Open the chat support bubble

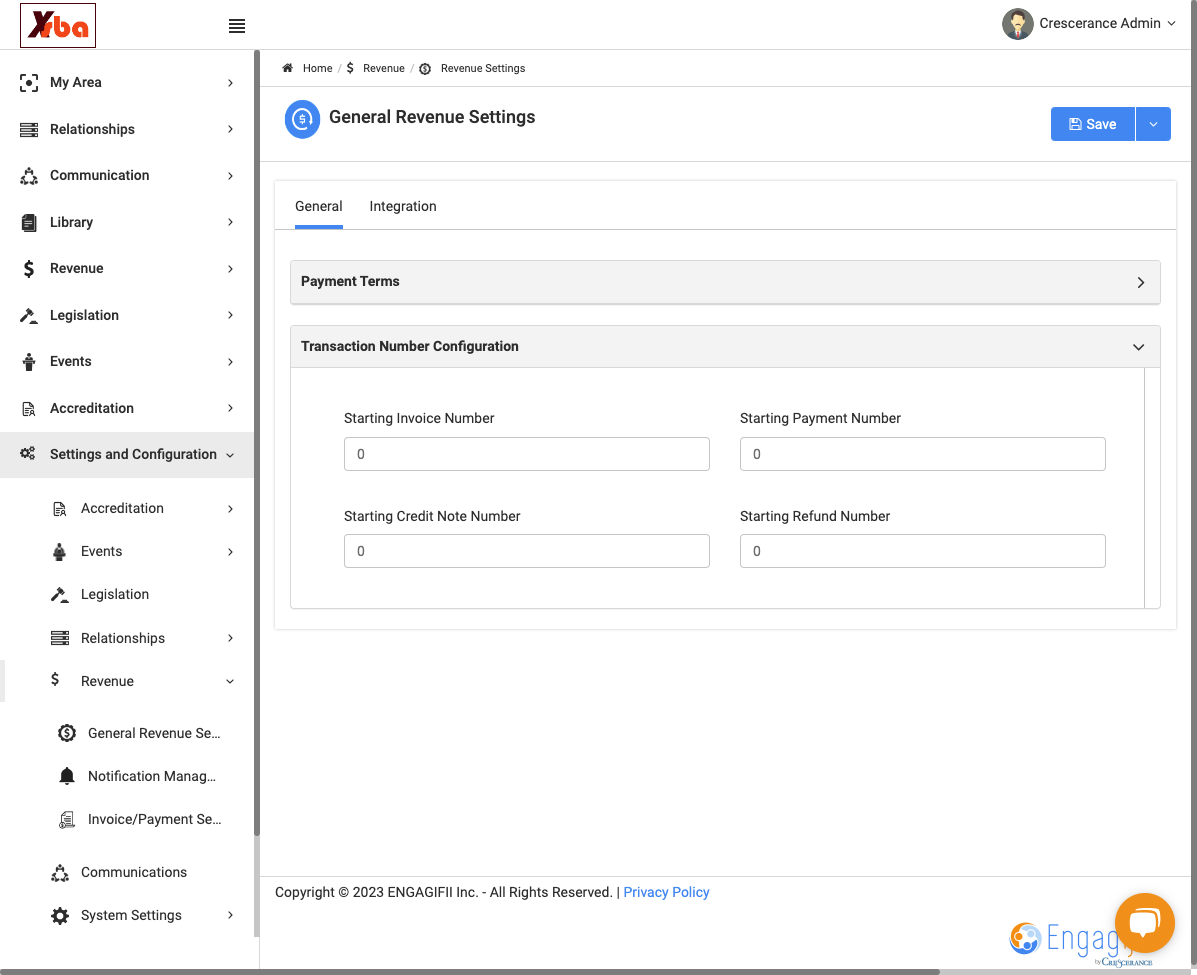[x=1144, y=922]
